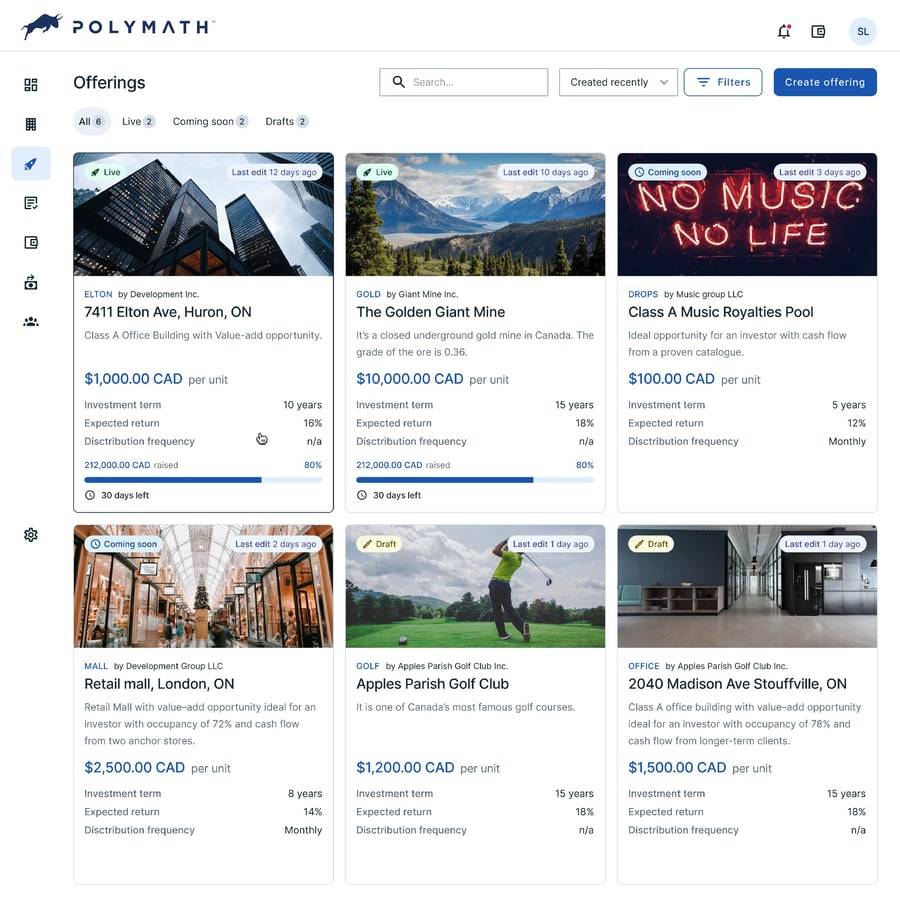Click the wallet icon in top header
The height and width of the screenshot is (902, 900).
tap(818, 32)
